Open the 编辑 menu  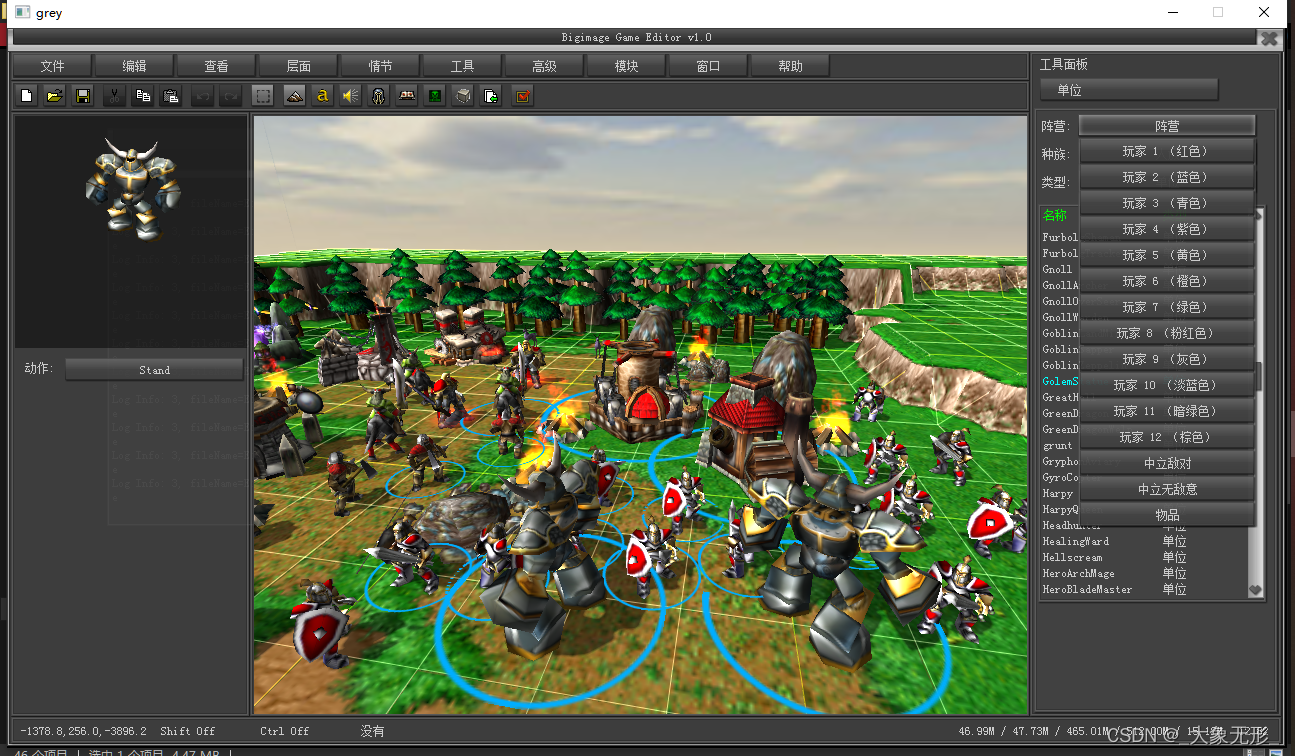point(134,66)
